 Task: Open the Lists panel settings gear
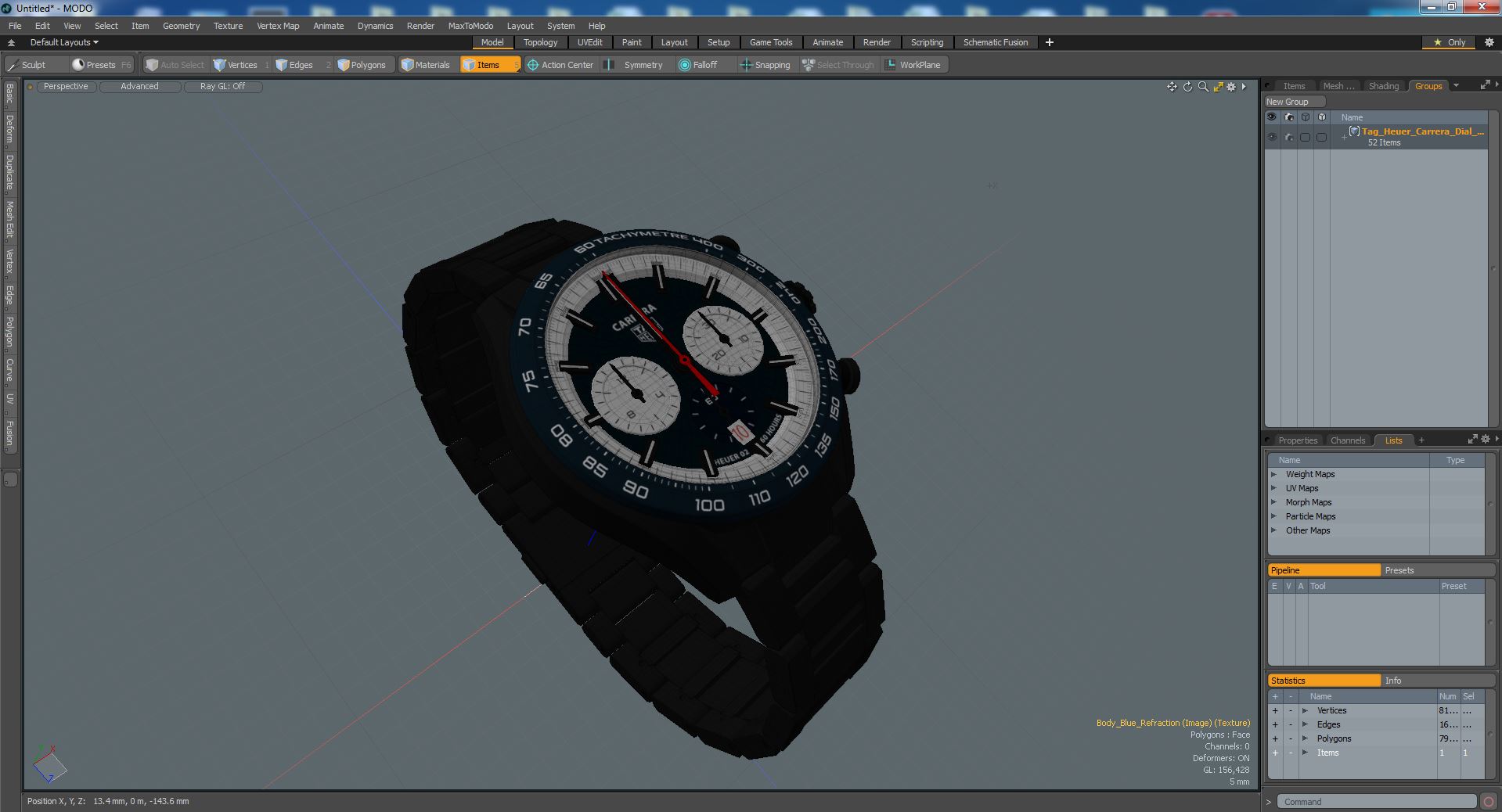click(x=1485, y=440)
